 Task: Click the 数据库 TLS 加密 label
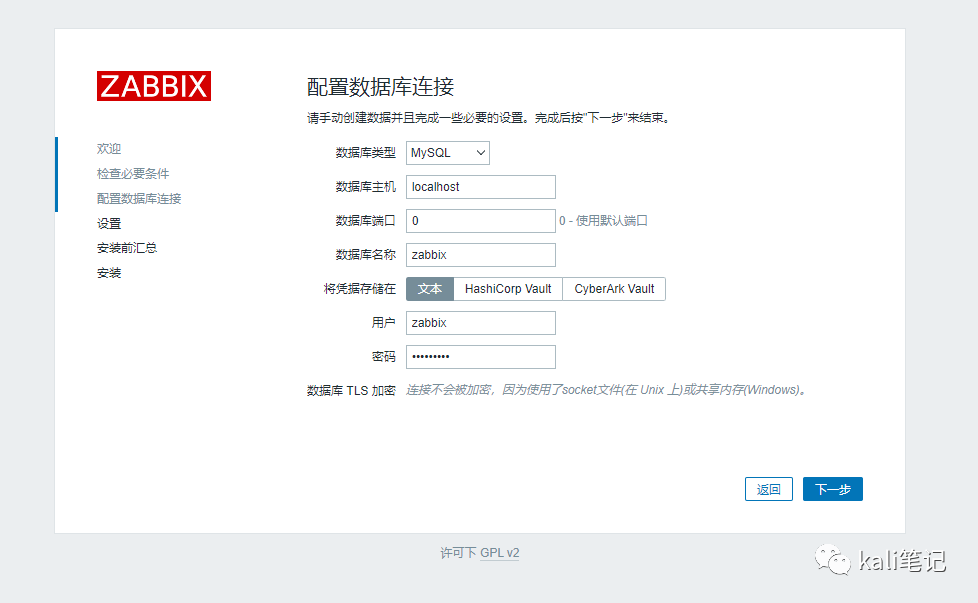click(351, 390)
